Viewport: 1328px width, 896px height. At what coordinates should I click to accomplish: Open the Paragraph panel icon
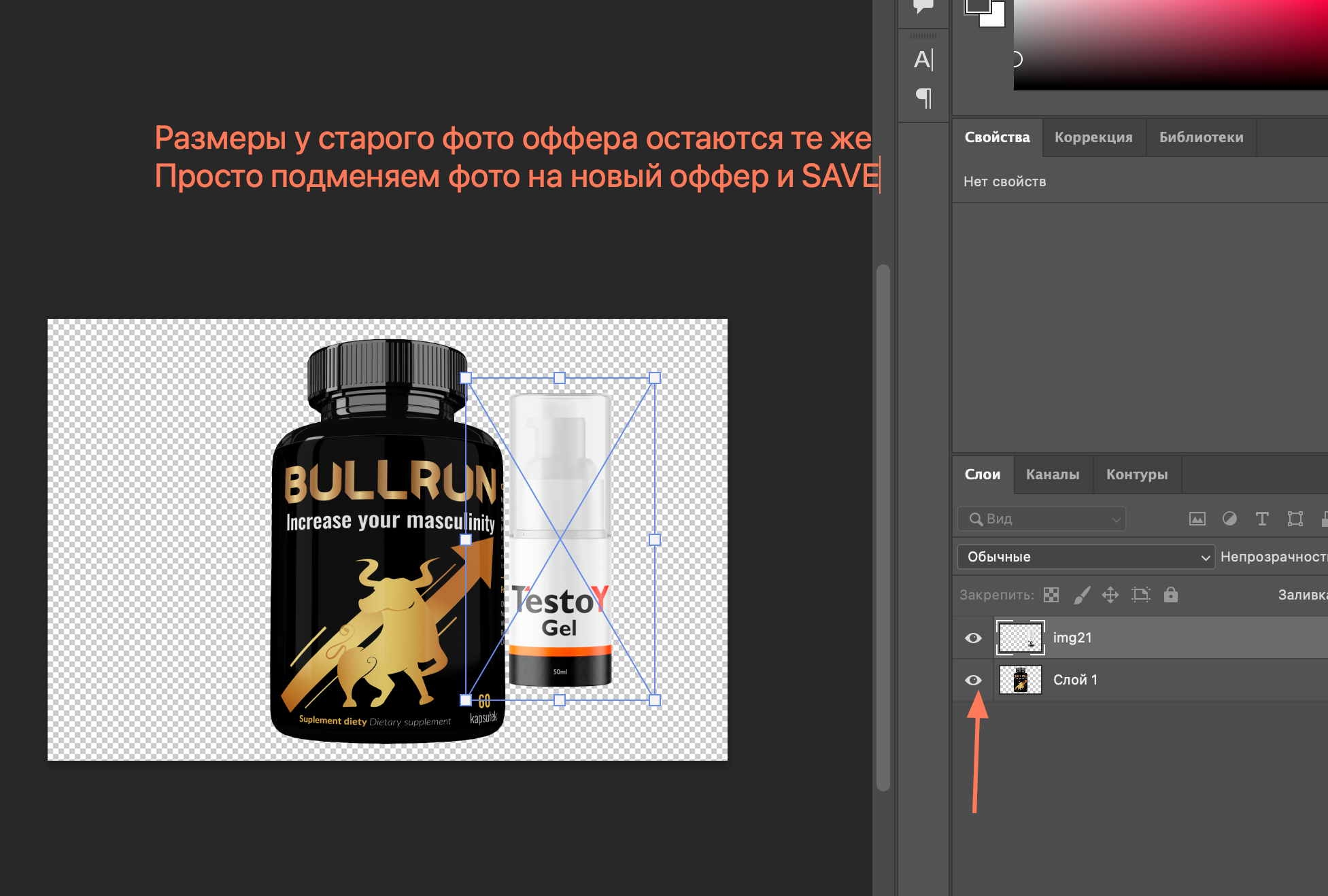(x=923, y=99)
